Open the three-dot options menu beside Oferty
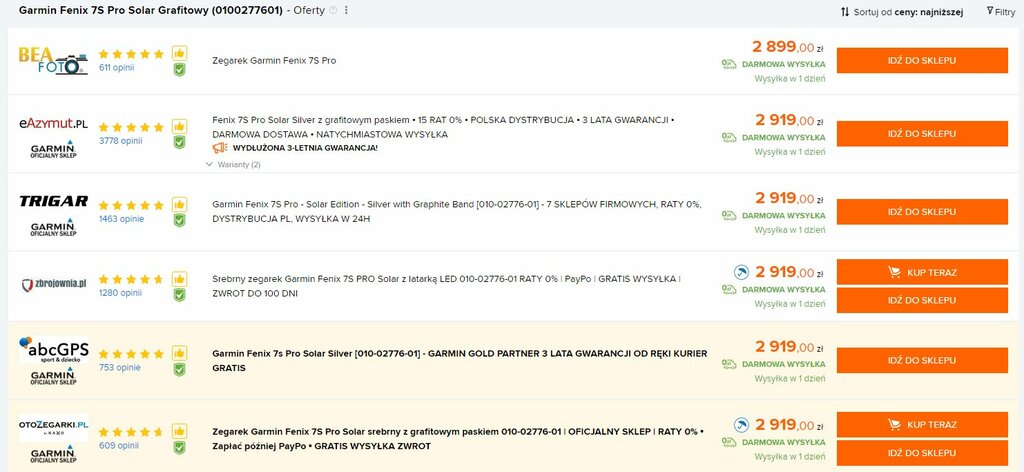Viewport: 1024px width, 472px height. coord(346,10)
